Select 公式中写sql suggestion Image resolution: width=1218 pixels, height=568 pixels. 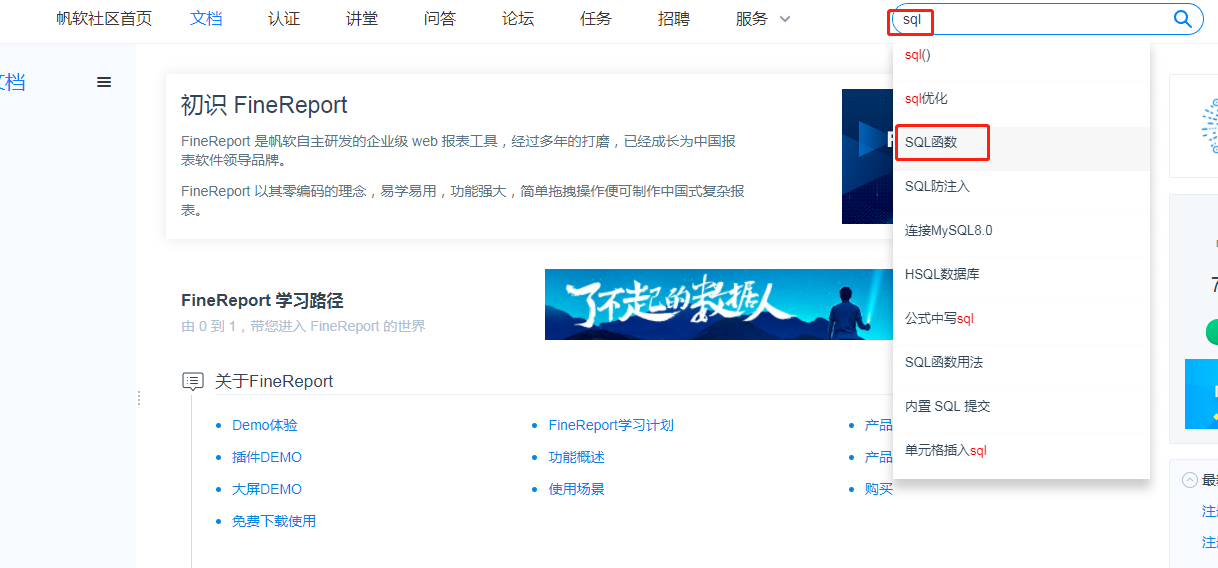coord(1021,318)
